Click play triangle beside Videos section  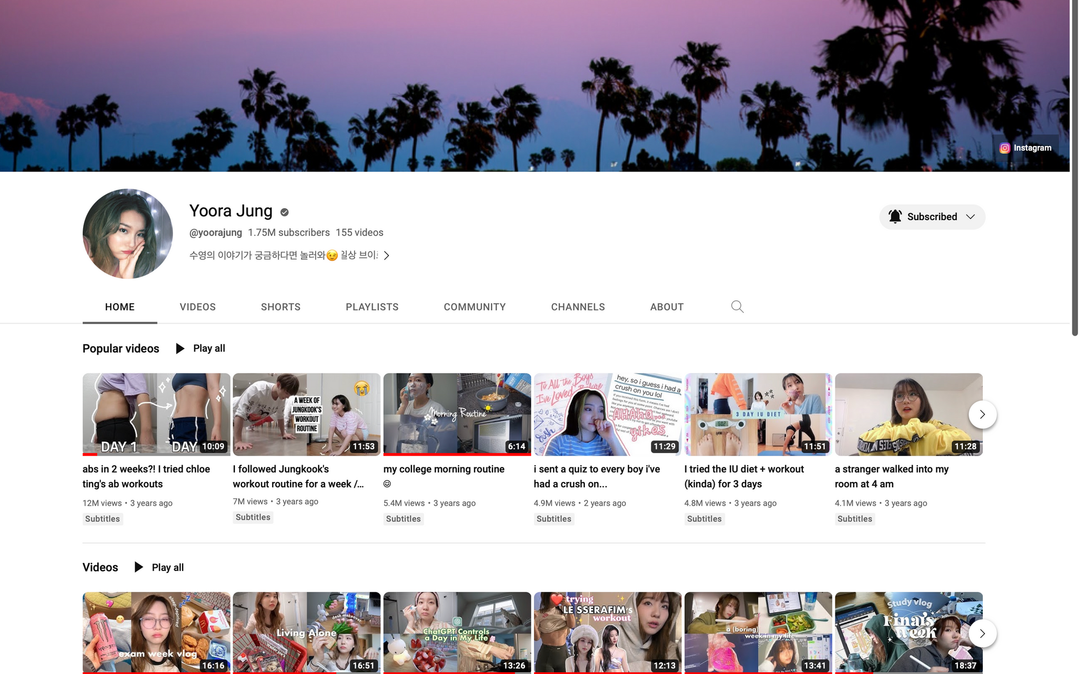(138, 567)
